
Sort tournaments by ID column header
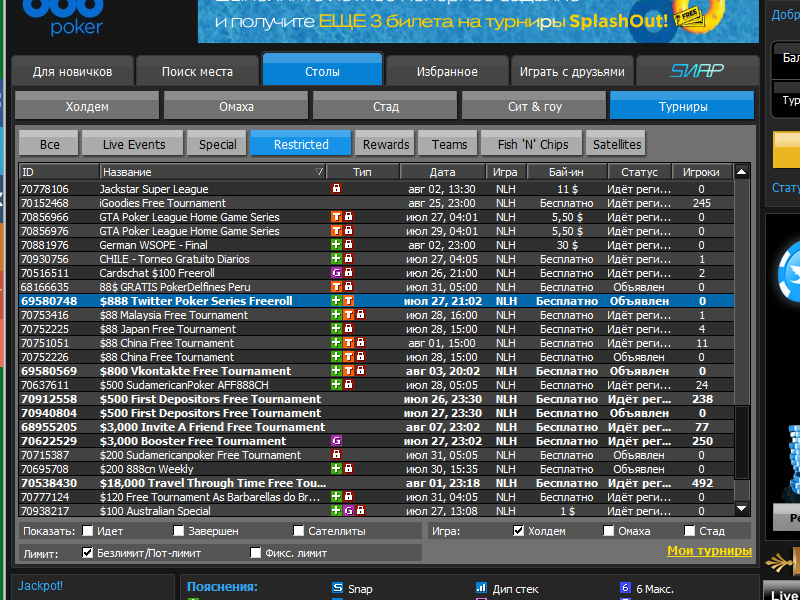(x=59, y=172)
